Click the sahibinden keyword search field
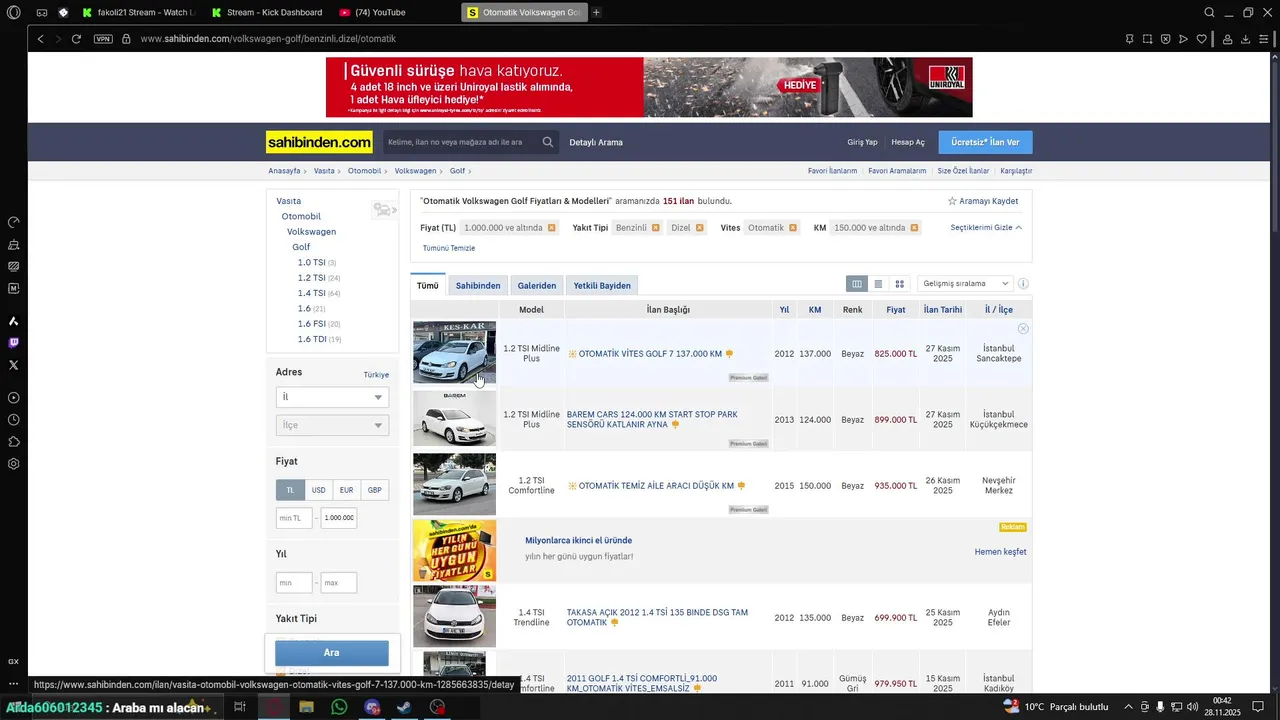Image resolution: width=1280 pixels, height=720 pixels. [x=461, y=142]
